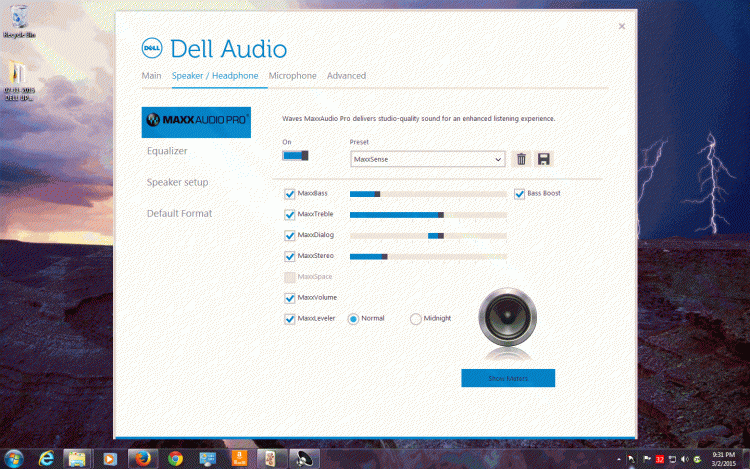Open Windows Media Player from taskbar
This screenshot has height=469, width=750.
point(110,459)
